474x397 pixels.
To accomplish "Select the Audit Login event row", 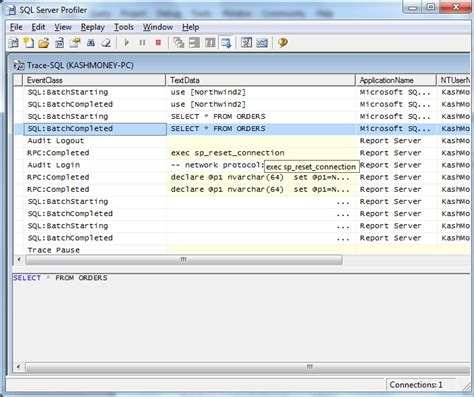I will tap(242, 165).
